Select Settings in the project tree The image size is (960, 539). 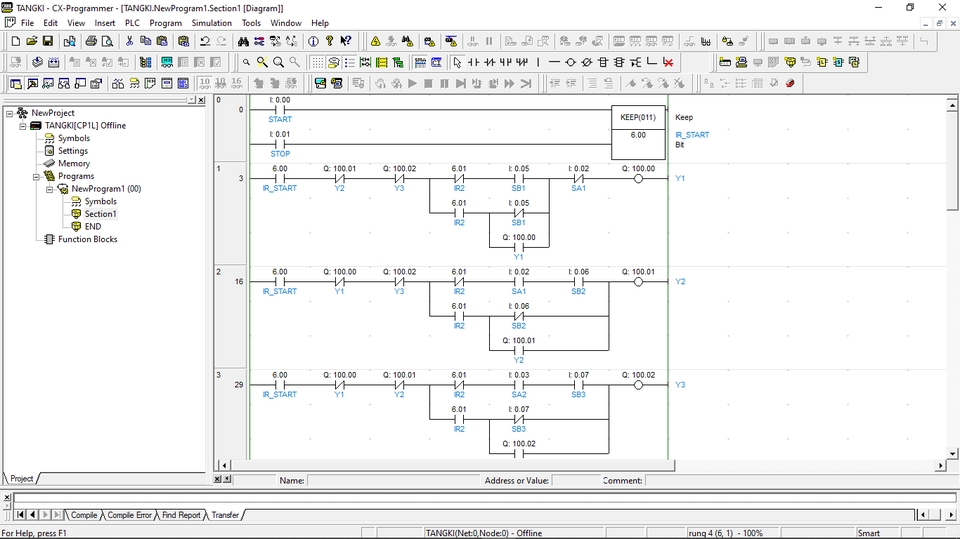73,151
